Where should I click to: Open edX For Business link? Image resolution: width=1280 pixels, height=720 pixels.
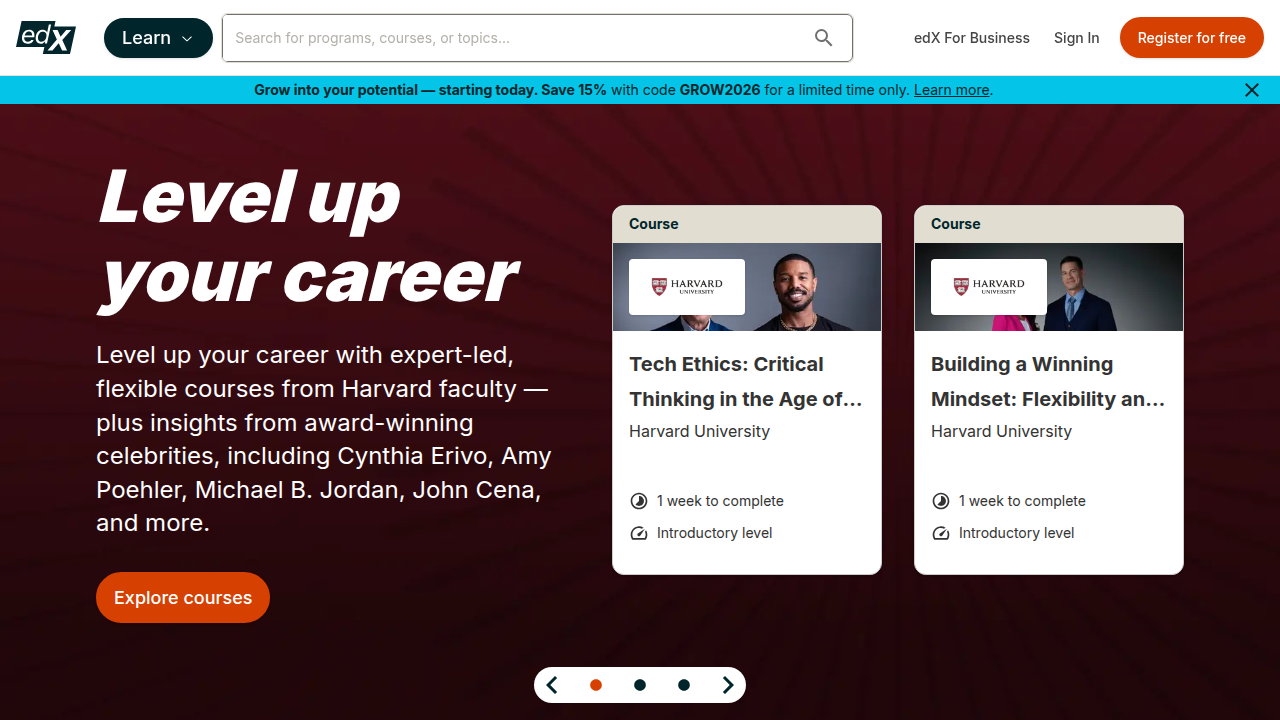pos(972,38)
